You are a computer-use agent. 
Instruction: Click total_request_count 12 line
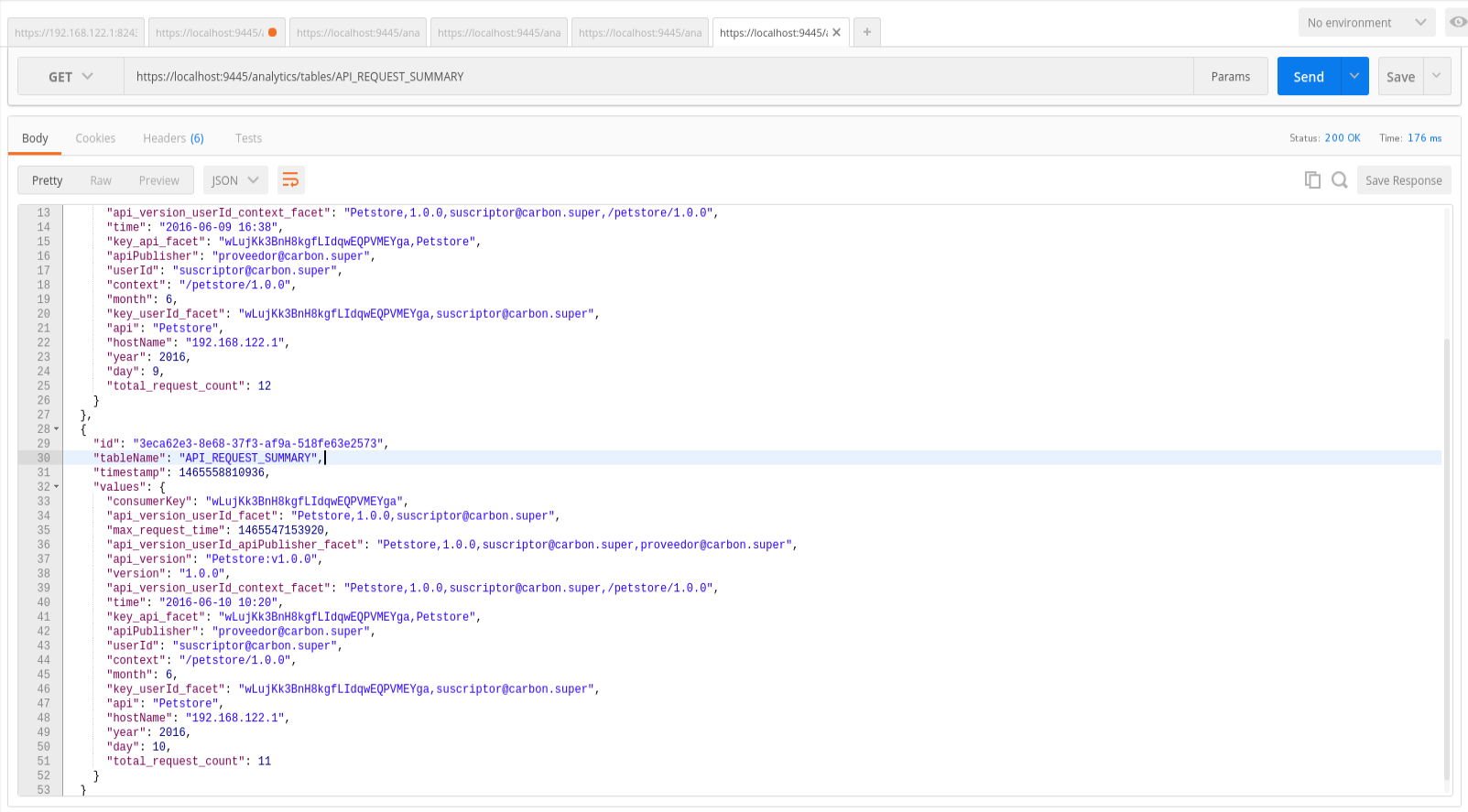tap(189, 386)
